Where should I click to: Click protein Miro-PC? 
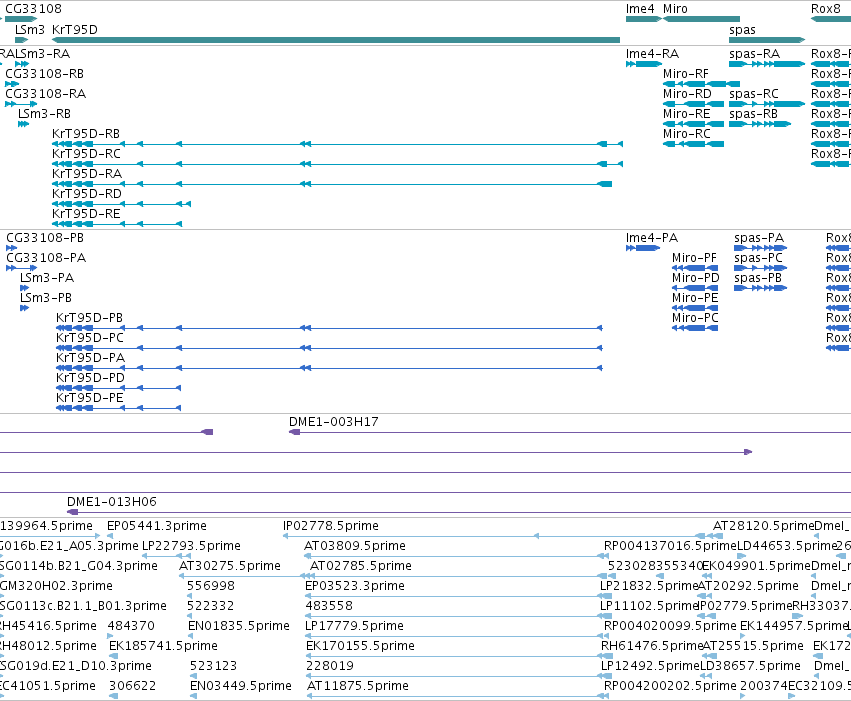695,328
